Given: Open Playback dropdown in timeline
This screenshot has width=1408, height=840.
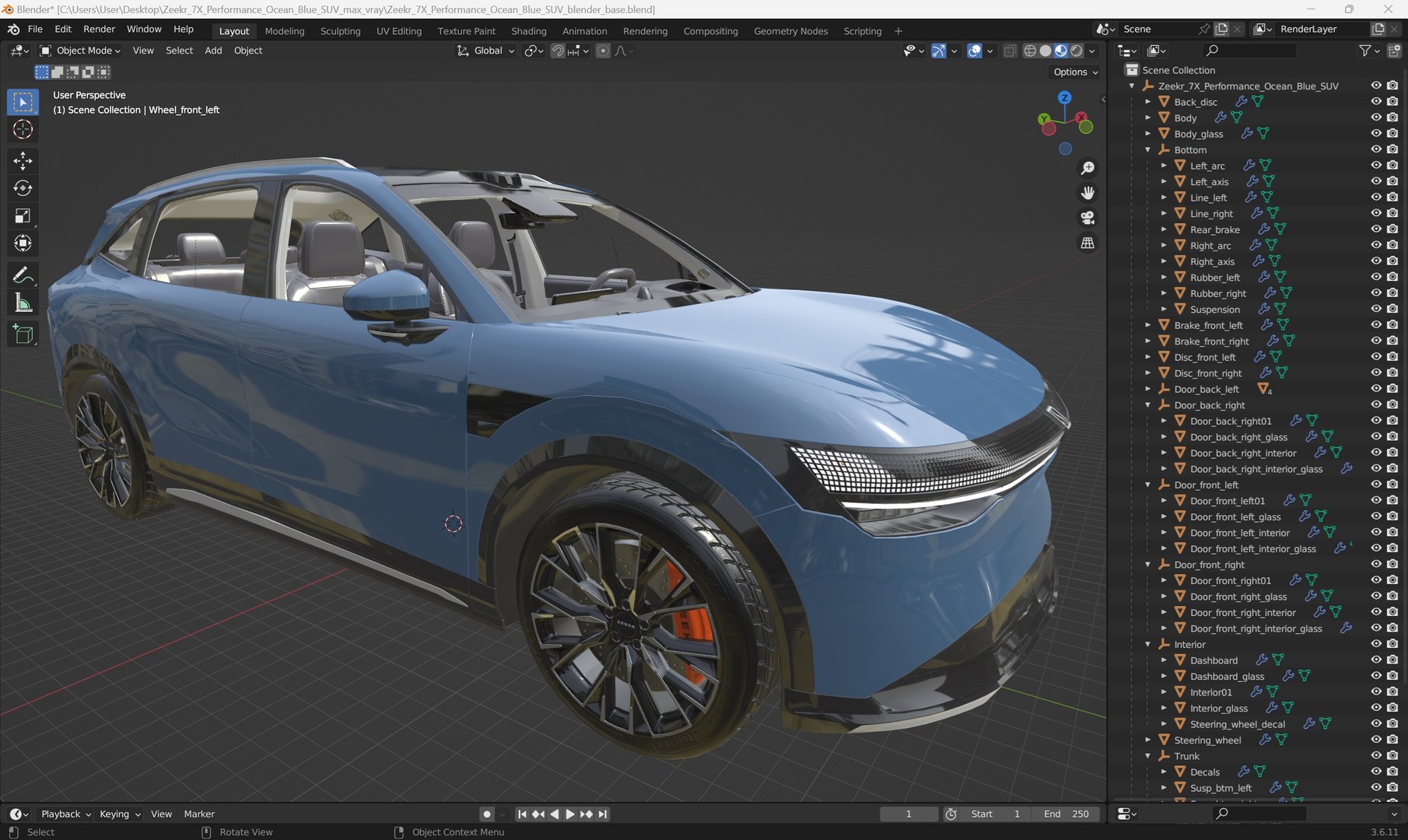Looking at the screenshot, I should click(66, 814).
